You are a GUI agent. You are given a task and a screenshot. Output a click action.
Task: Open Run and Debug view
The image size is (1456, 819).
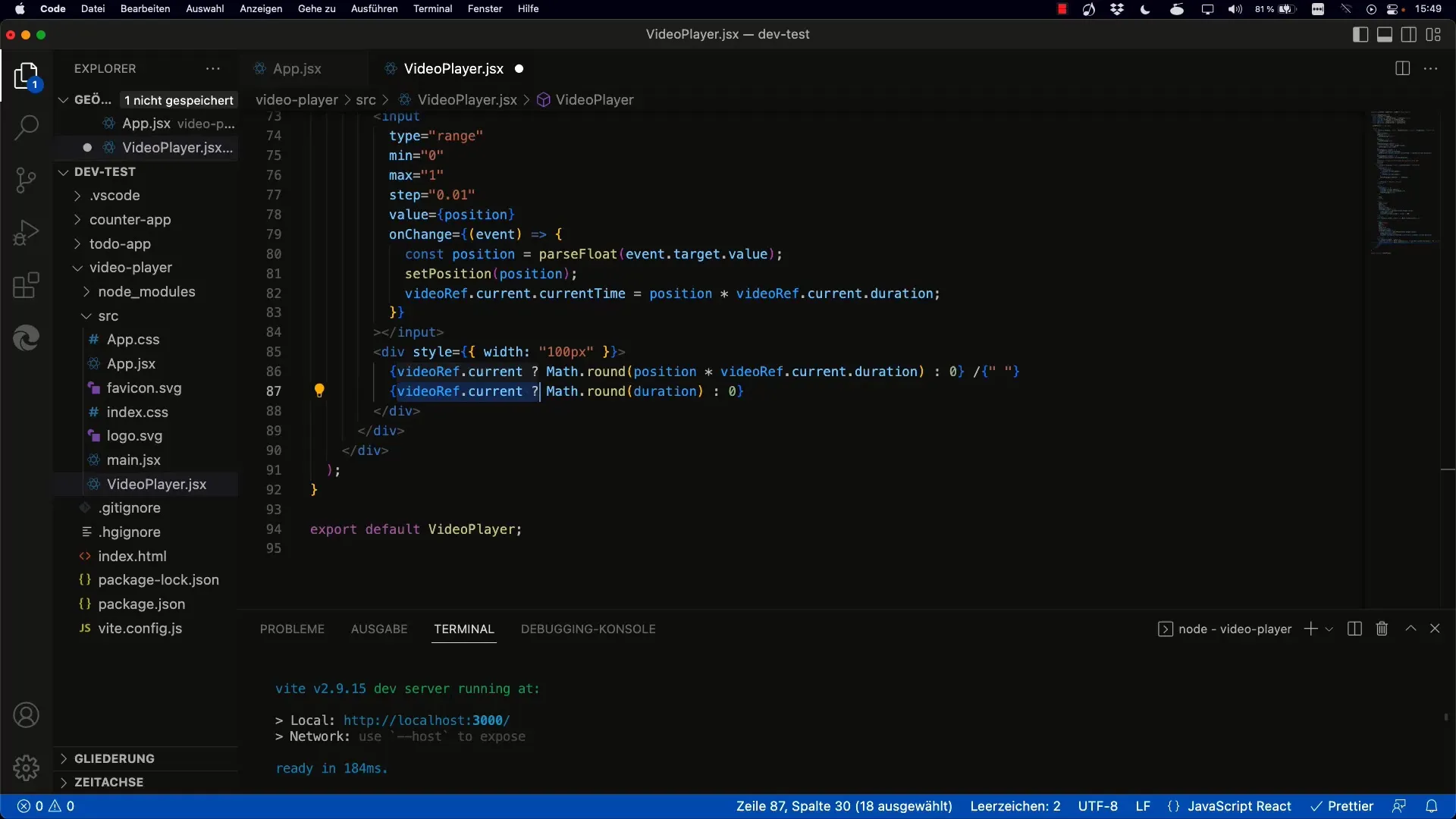coord(26,233)
